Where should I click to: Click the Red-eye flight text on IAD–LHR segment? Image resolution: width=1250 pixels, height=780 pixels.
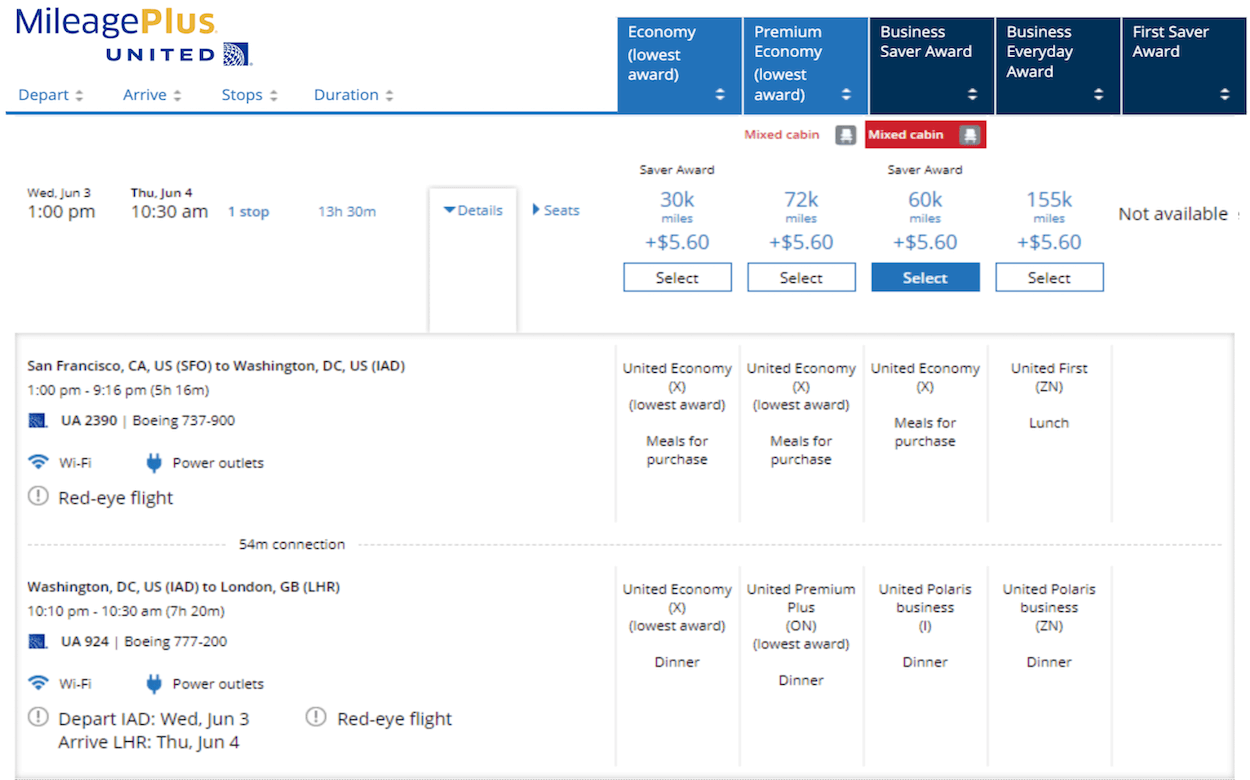coord(395,719)
